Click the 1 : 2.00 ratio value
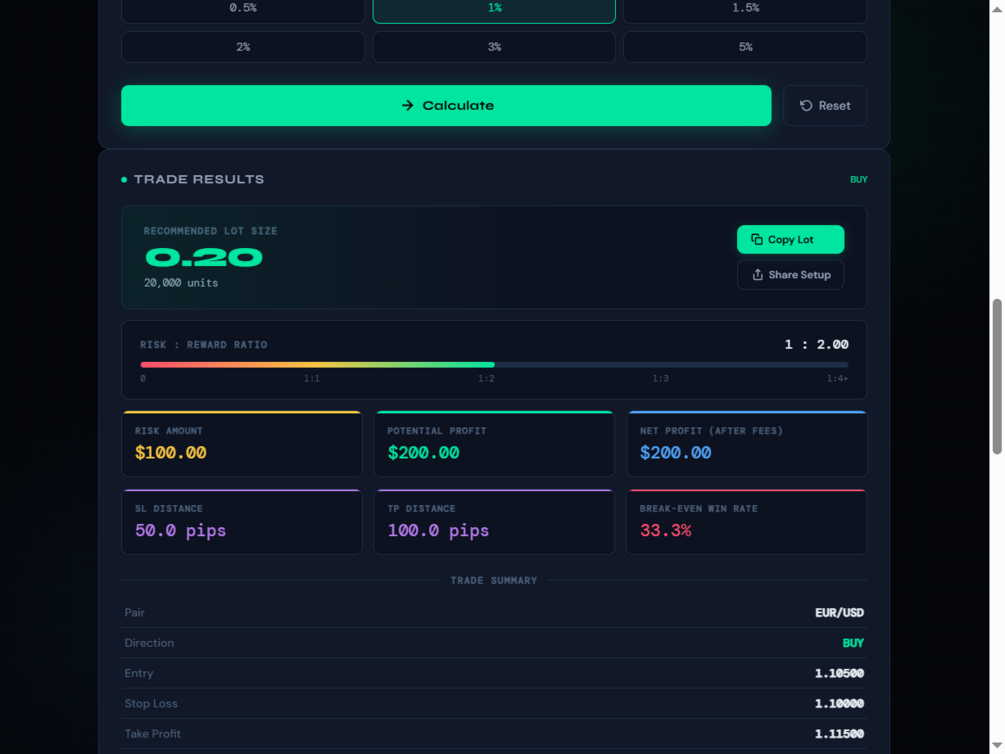This screenshot has width=1005, height=754. point(817,344)
